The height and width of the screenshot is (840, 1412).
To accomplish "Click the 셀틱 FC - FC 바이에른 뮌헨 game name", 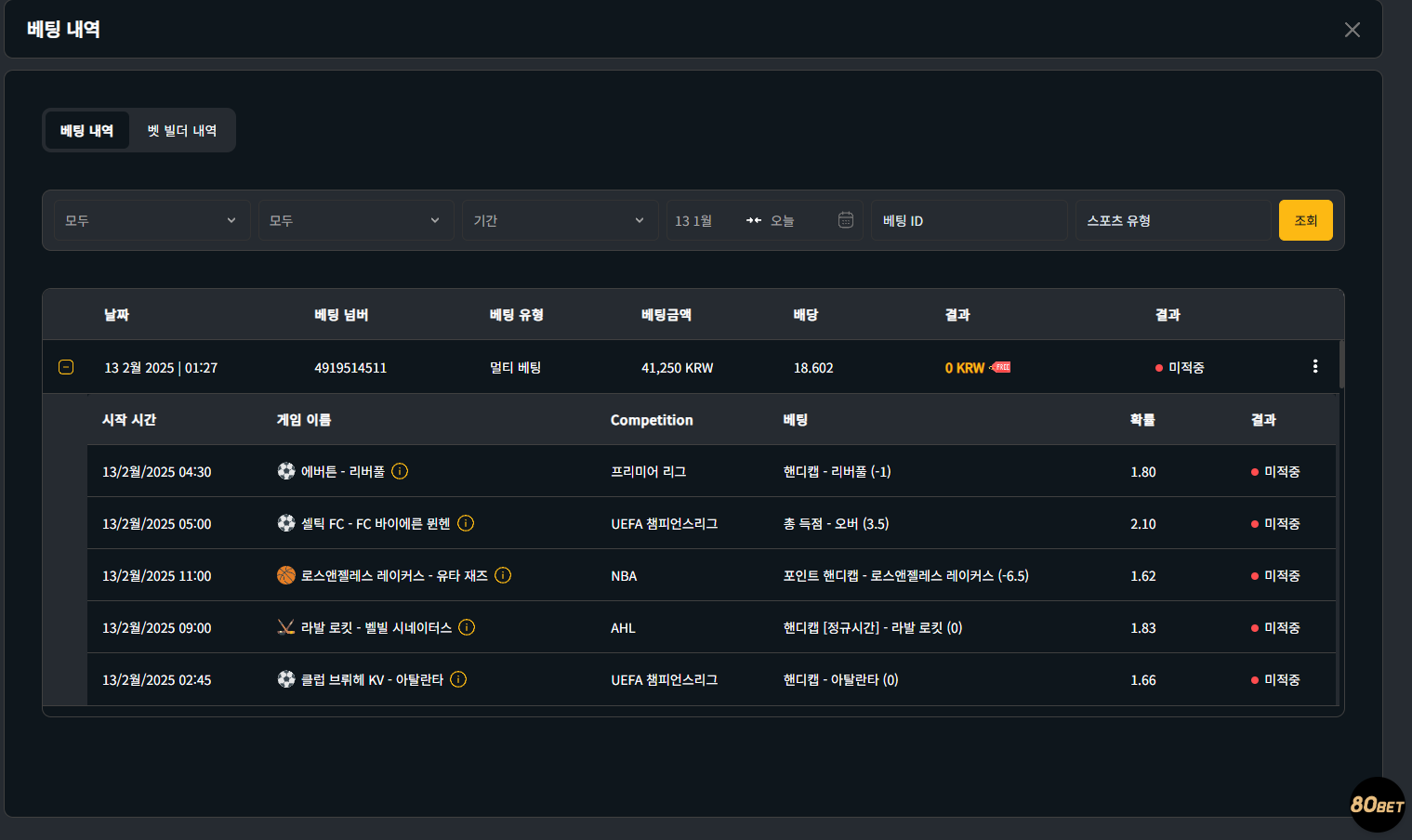I will tap(376, 524).
